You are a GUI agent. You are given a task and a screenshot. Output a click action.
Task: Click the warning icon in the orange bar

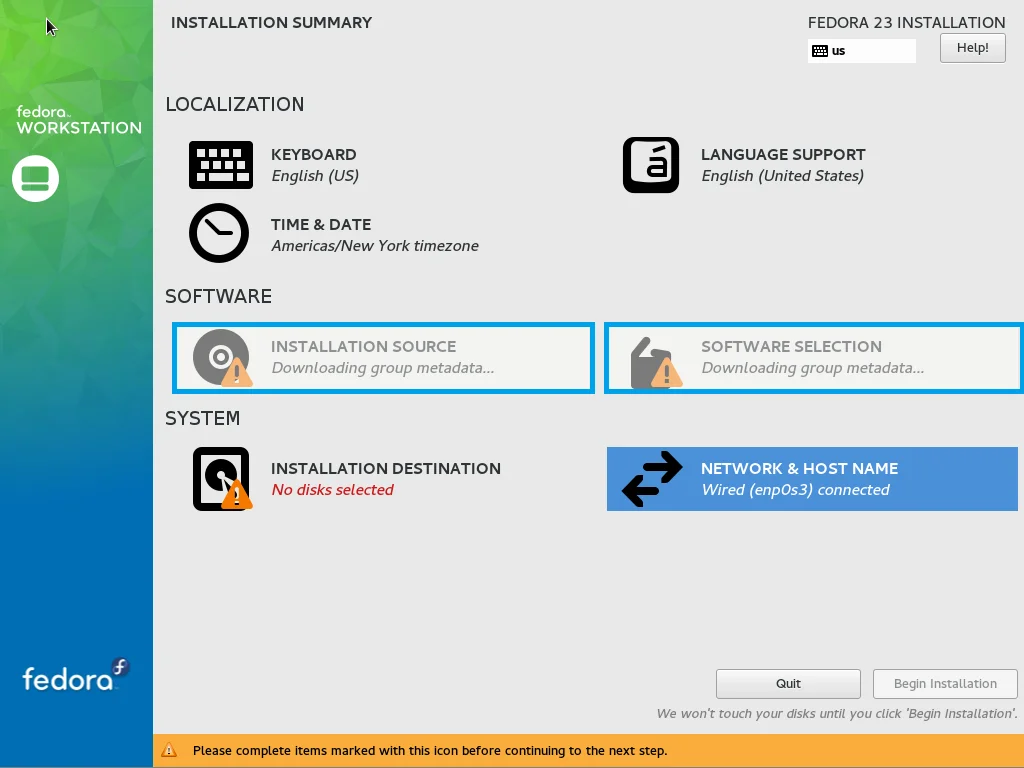(x=169, y=750)
